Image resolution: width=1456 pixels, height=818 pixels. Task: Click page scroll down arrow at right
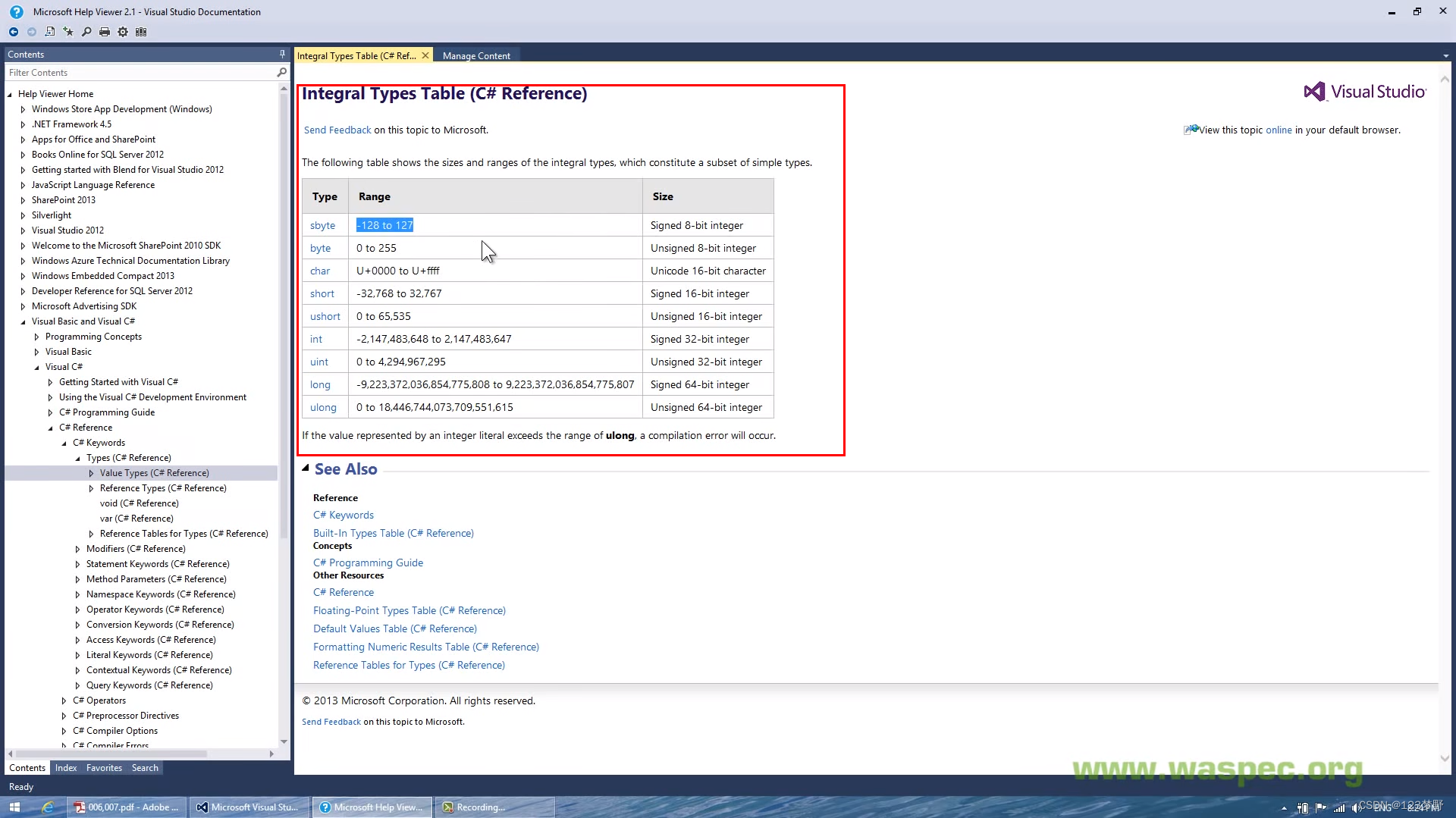1445,758
